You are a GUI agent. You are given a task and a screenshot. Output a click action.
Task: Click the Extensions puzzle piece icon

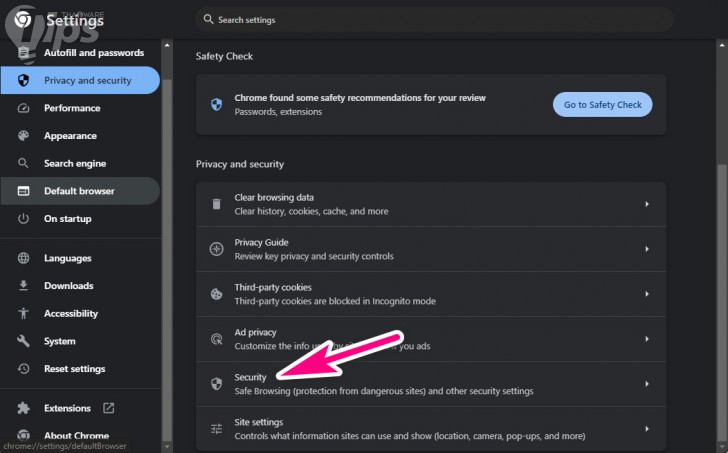(23, 408)
